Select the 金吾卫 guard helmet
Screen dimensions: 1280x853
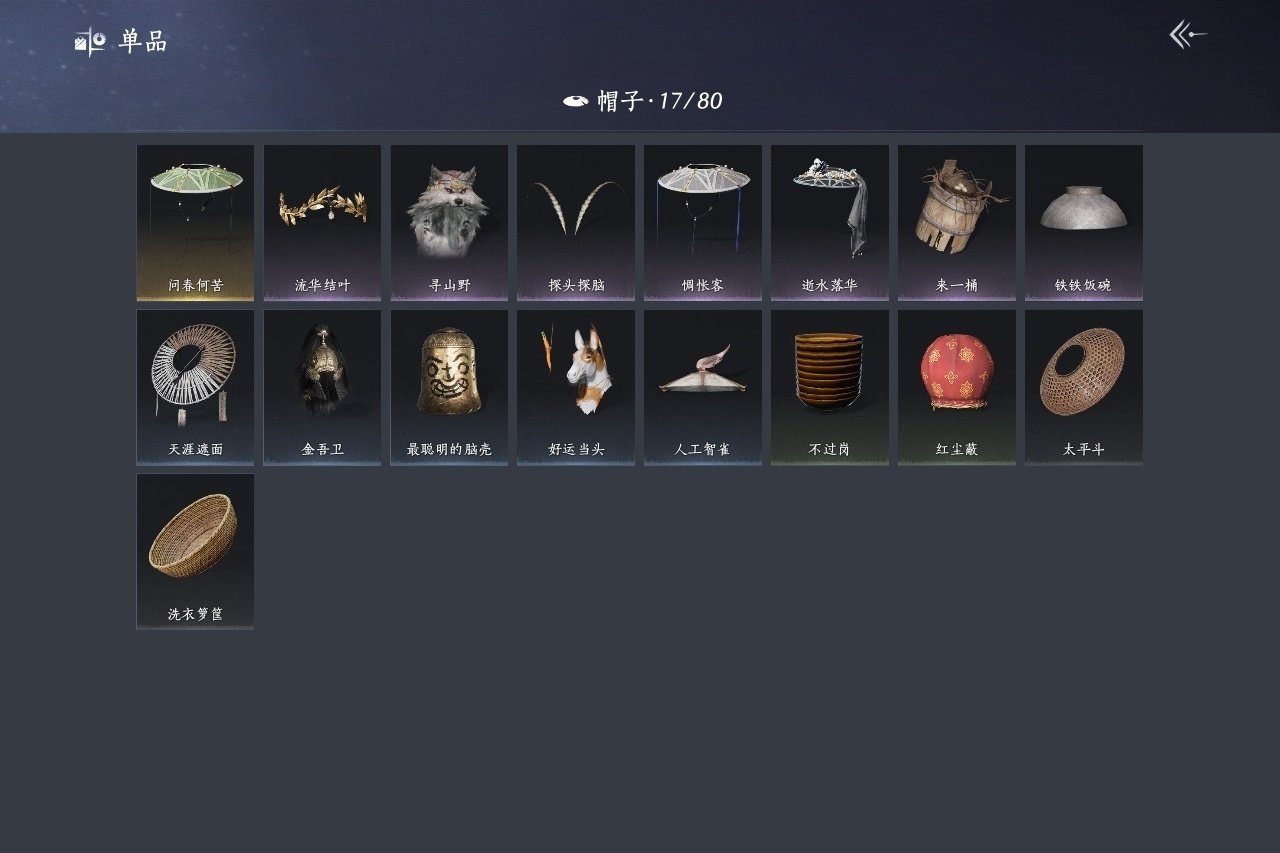tap(322, 387)
